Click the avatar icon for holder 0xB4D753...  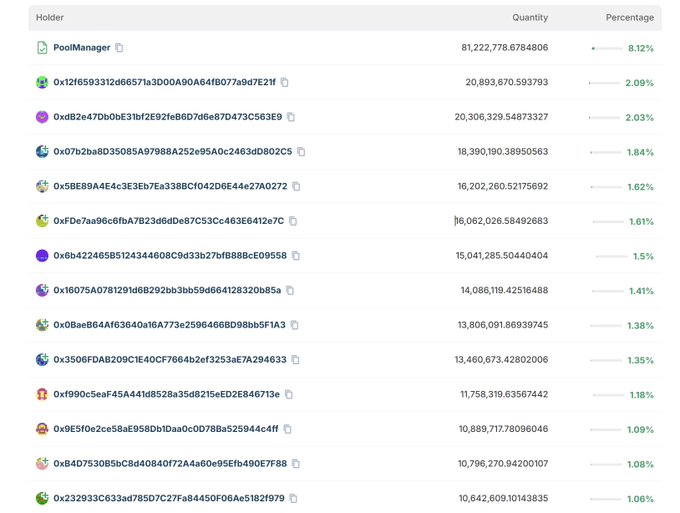point(42,464)
